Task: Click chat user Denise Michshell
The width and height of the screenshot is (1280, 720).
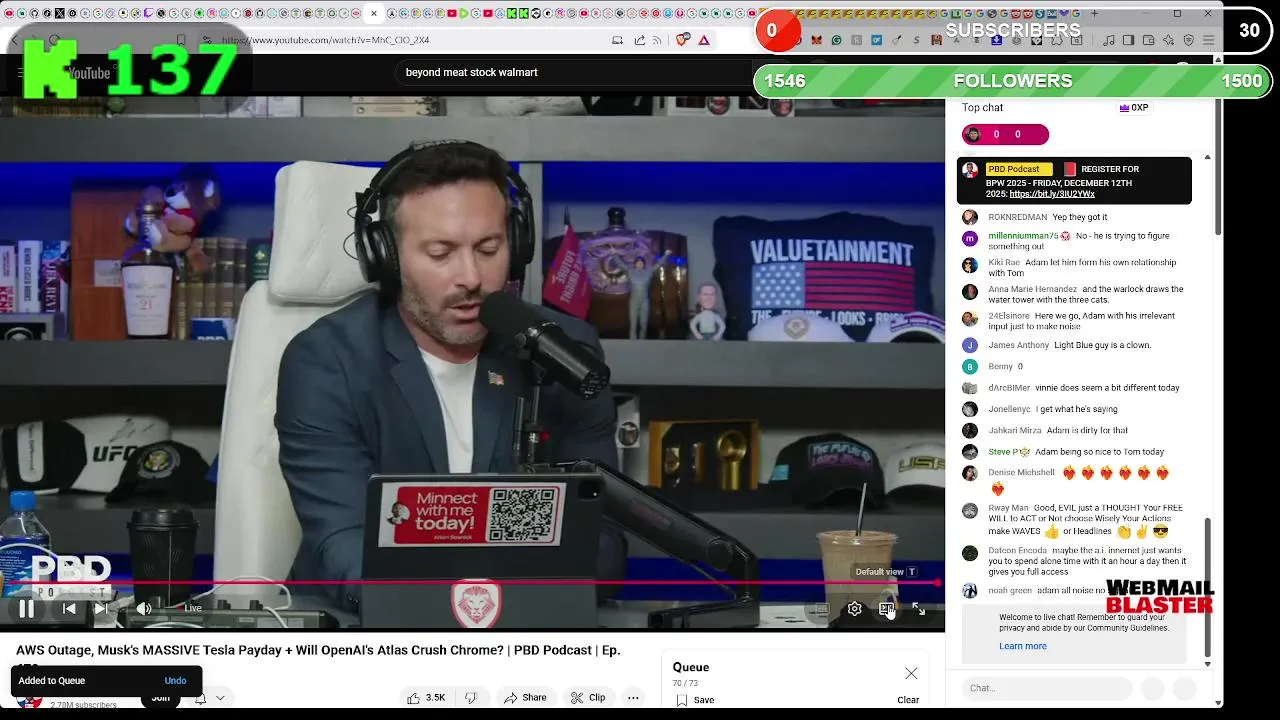Action: tap(1021, 472)
